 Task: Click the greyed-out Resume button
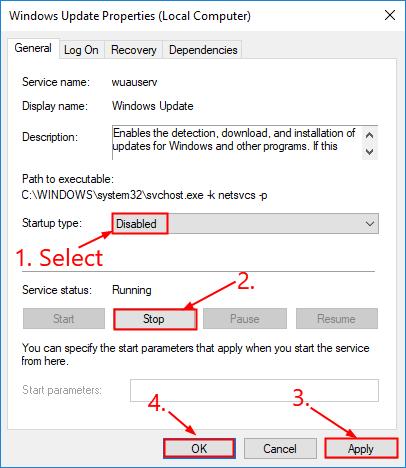click(336, 319)
